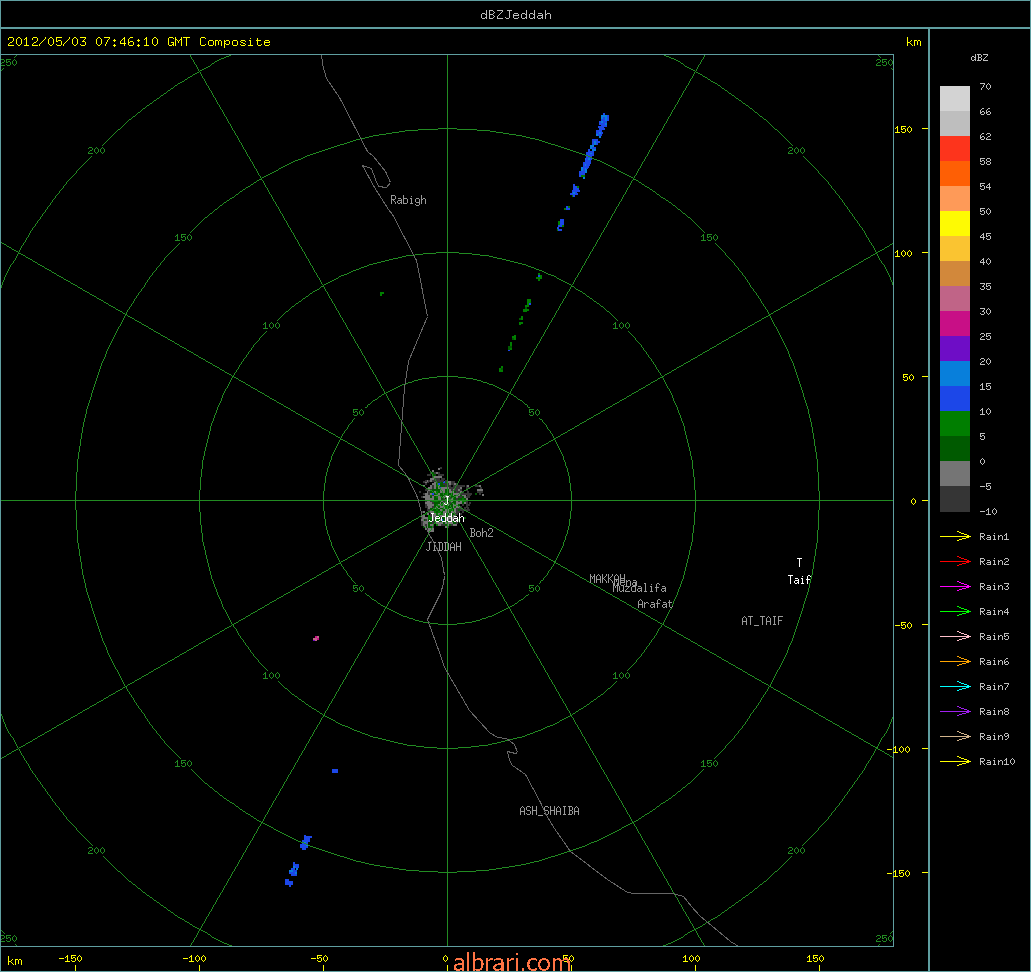Image resolution: width=1031 pixels, height=972 pixels.
Task: Click the gray -5 to 0 dBZ swatch
Action: pos(955,474)
